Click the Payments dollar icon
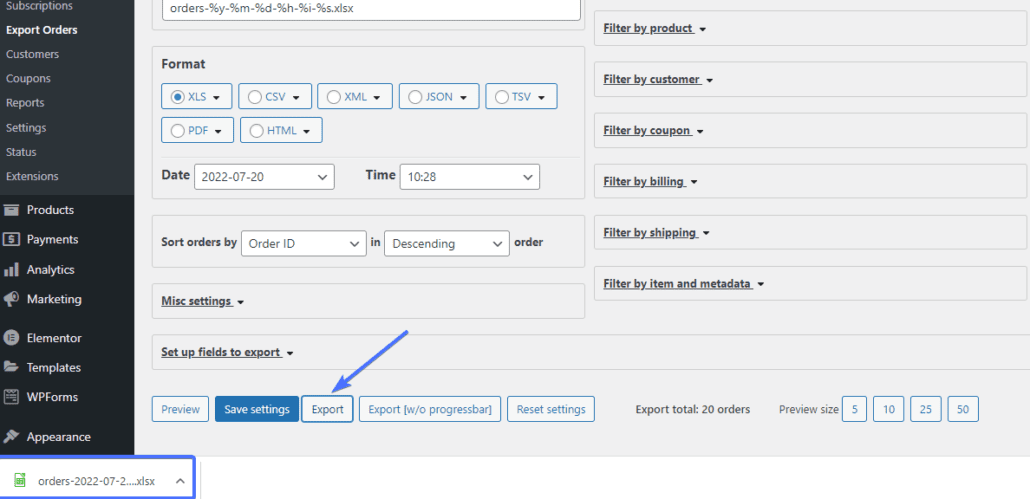The height and width of the screenshot is (499, 1030). (11, 240)
